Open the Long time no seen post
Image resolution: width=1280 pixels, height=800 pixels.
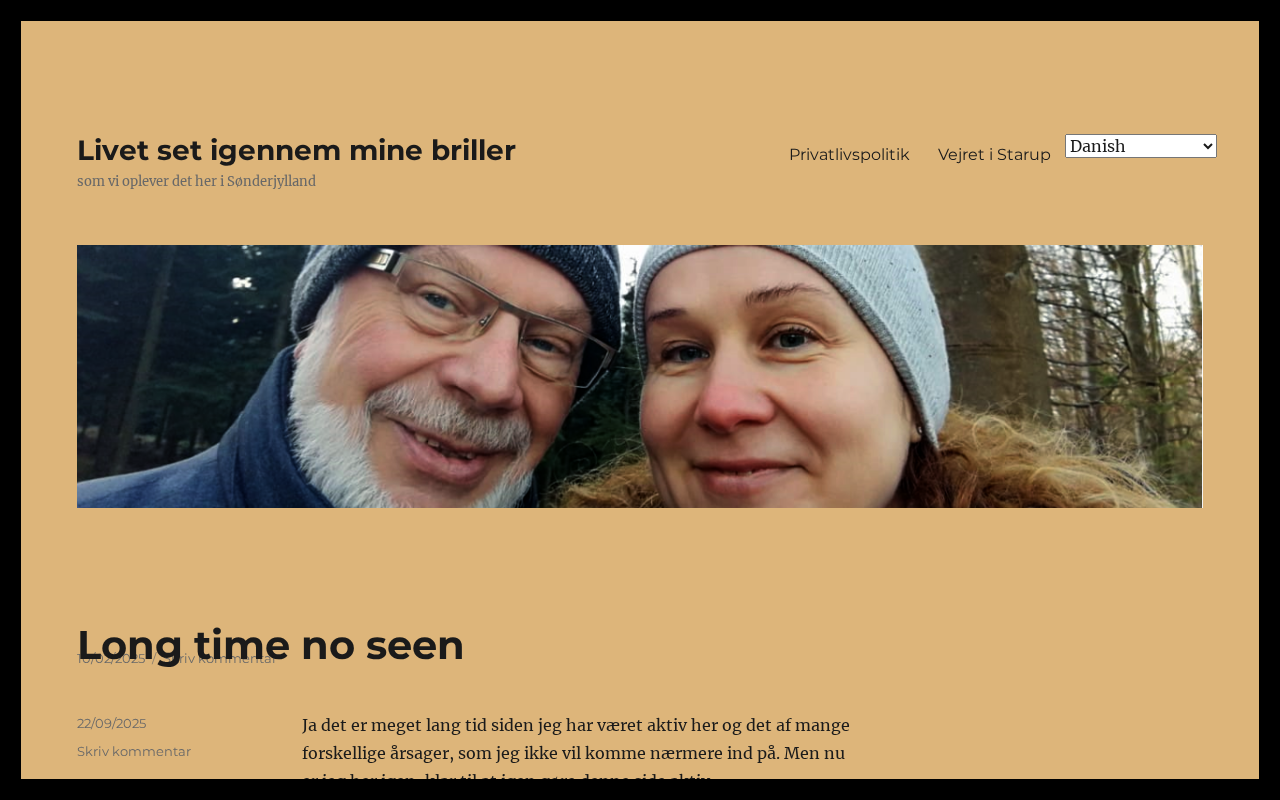(270, 644)
